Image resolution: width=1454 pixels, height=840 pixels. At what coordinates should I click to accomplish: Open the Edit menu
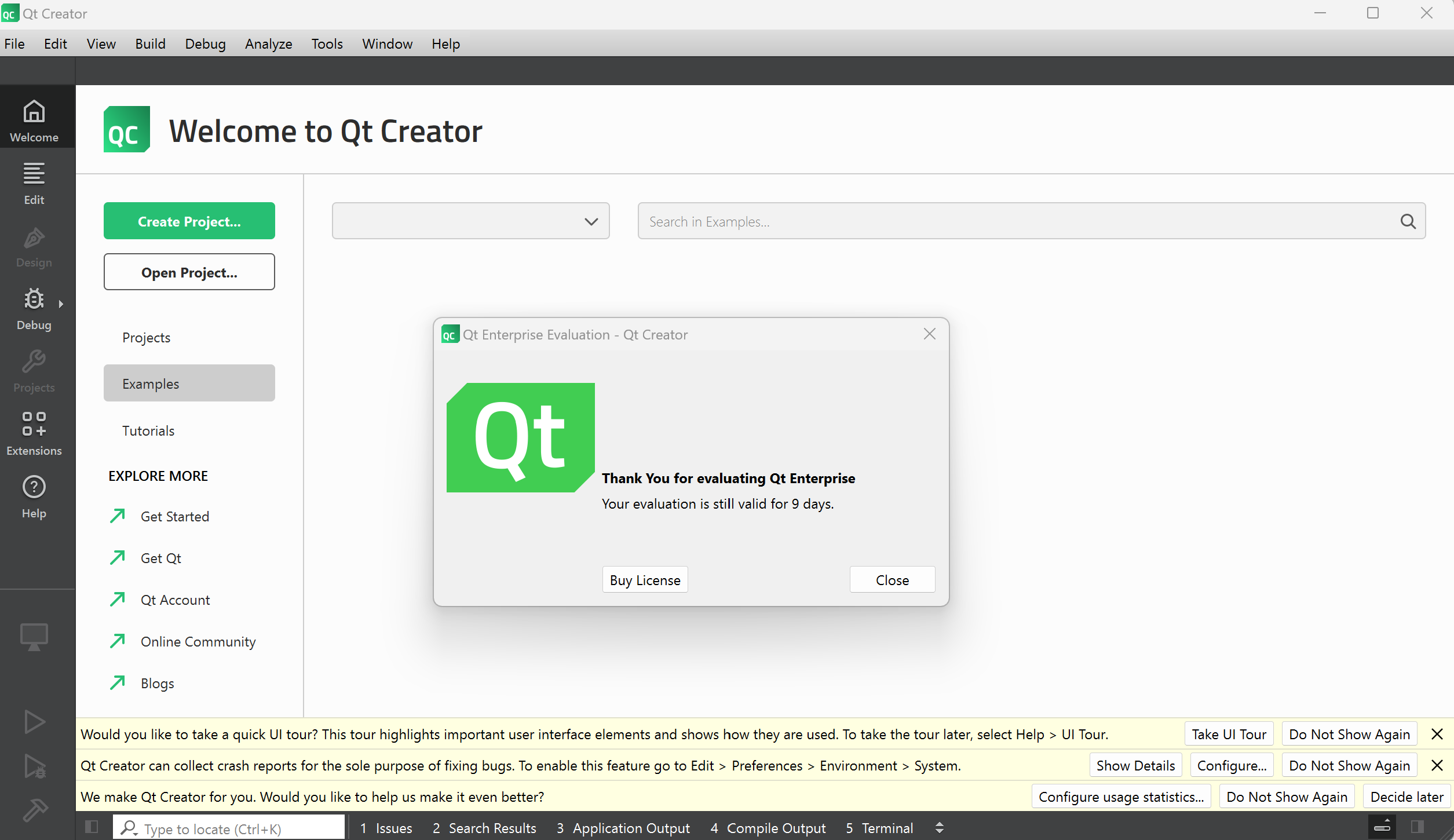pyautogui.click(x=56, y=43)
